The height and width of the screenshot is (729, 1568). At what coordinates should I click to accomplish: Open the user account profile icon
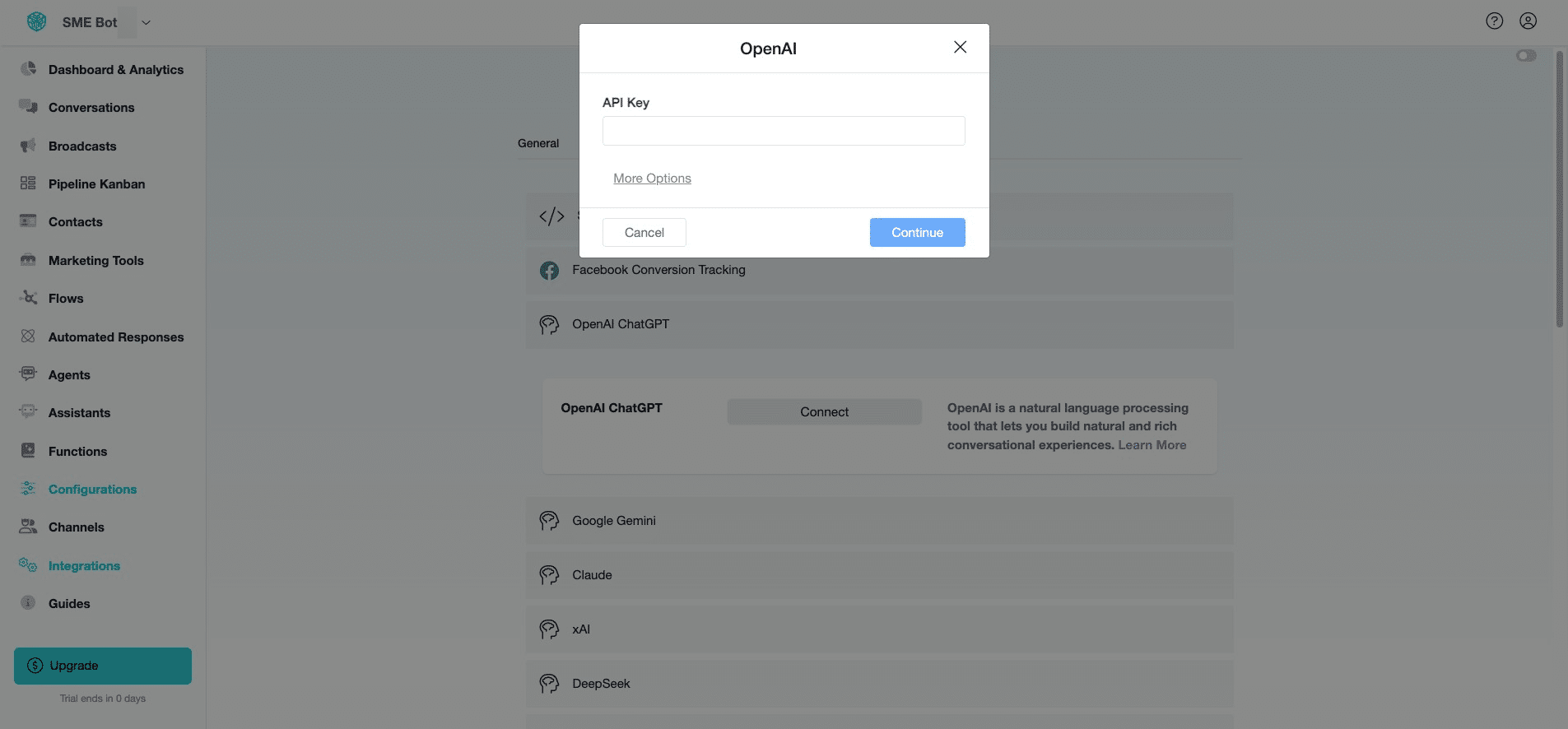(x=1528, y=21)
